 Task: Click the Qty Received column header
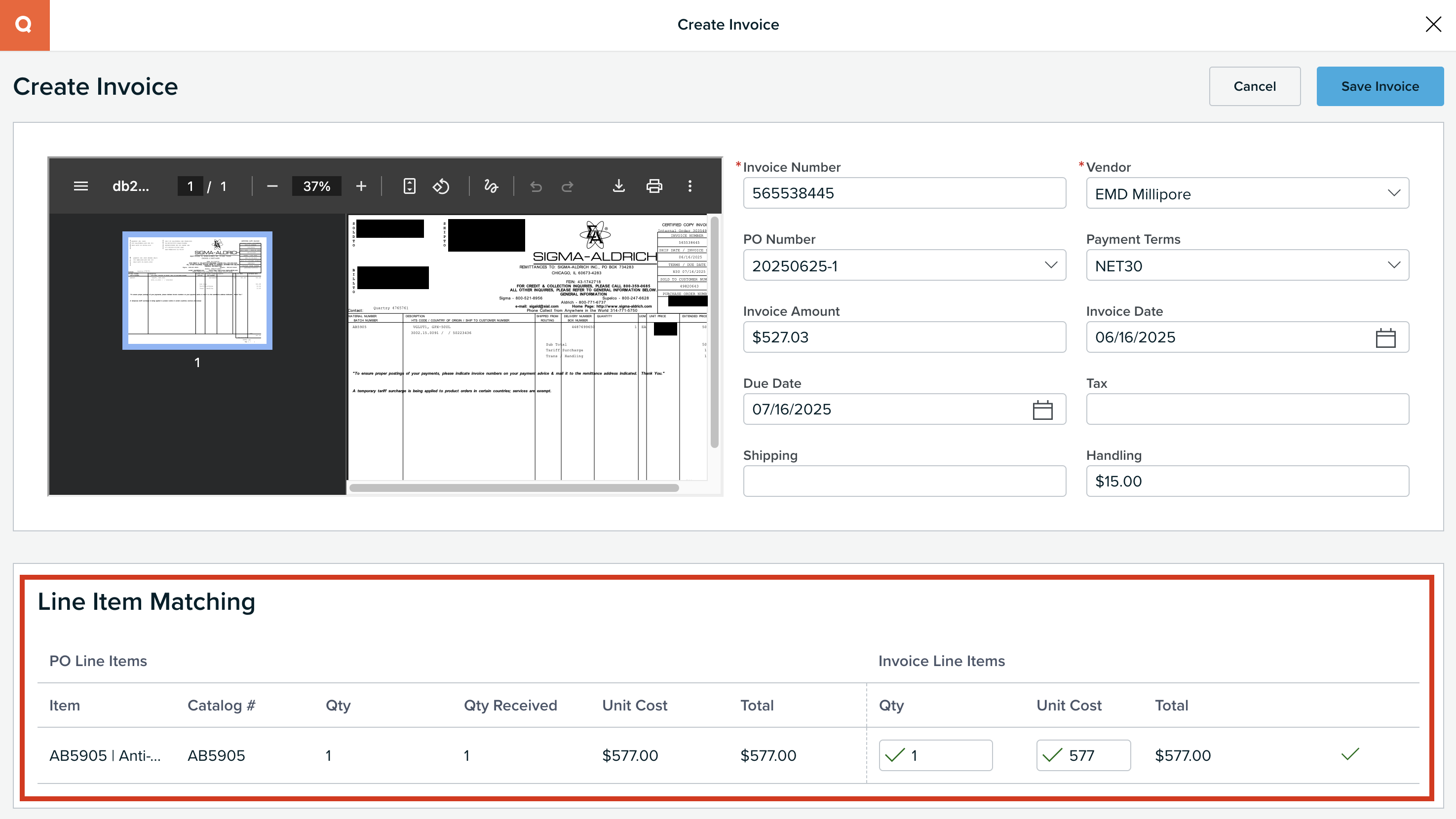pyautogui.click(x=510, y=706)
